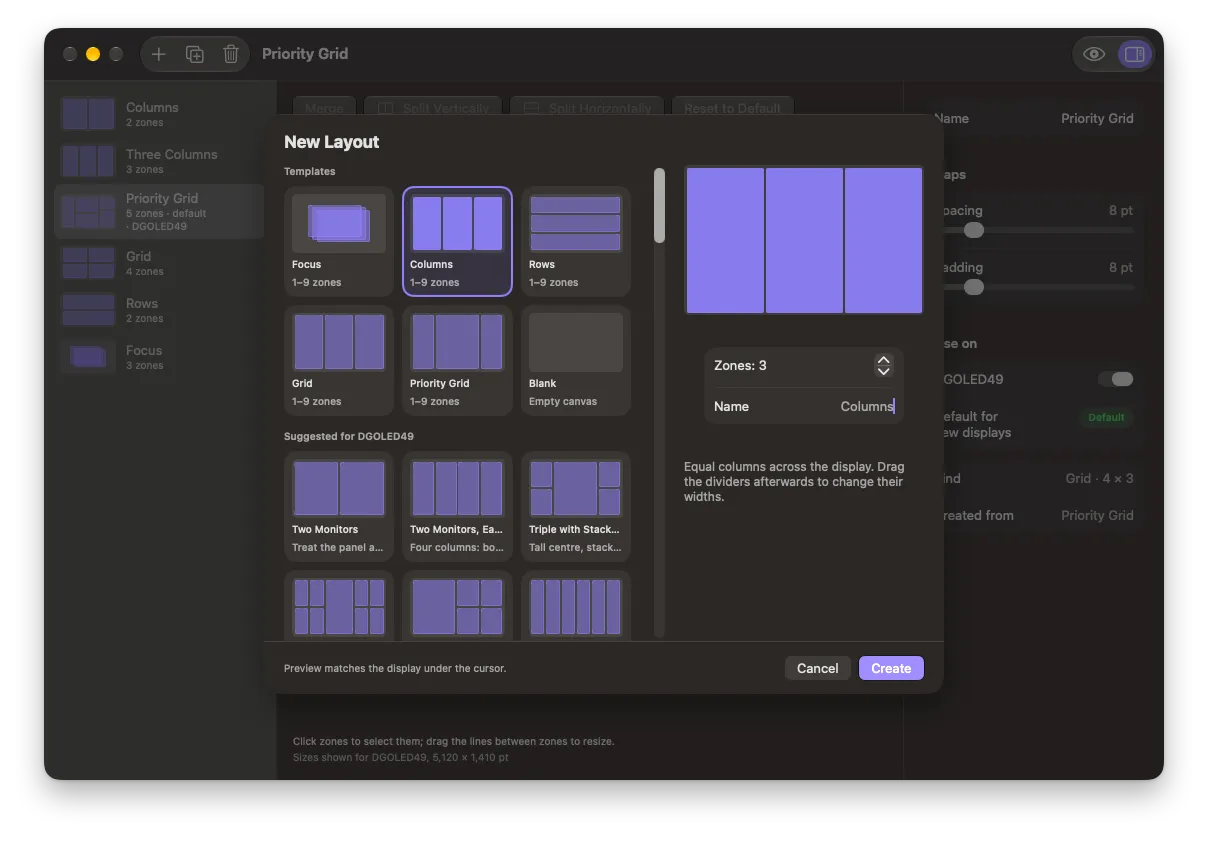Select Priority Grid layout in the sidebar

[x=159, y=211]
